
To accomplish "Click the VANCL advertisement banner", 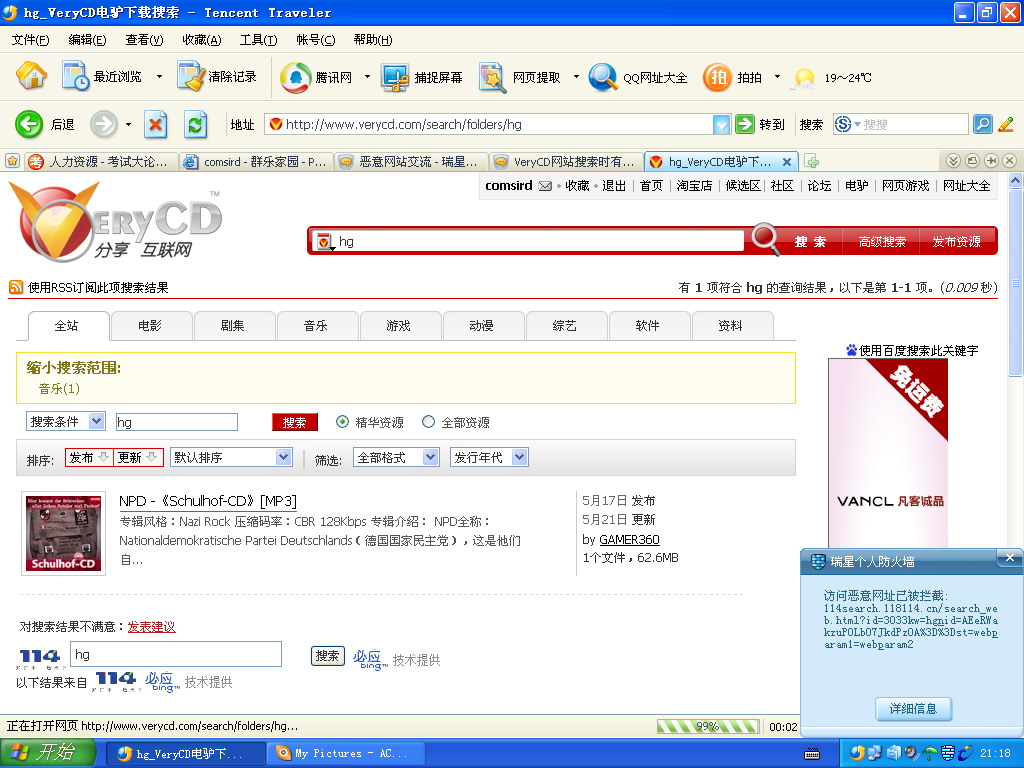I will pyautogui.click(x=888, y=453).
